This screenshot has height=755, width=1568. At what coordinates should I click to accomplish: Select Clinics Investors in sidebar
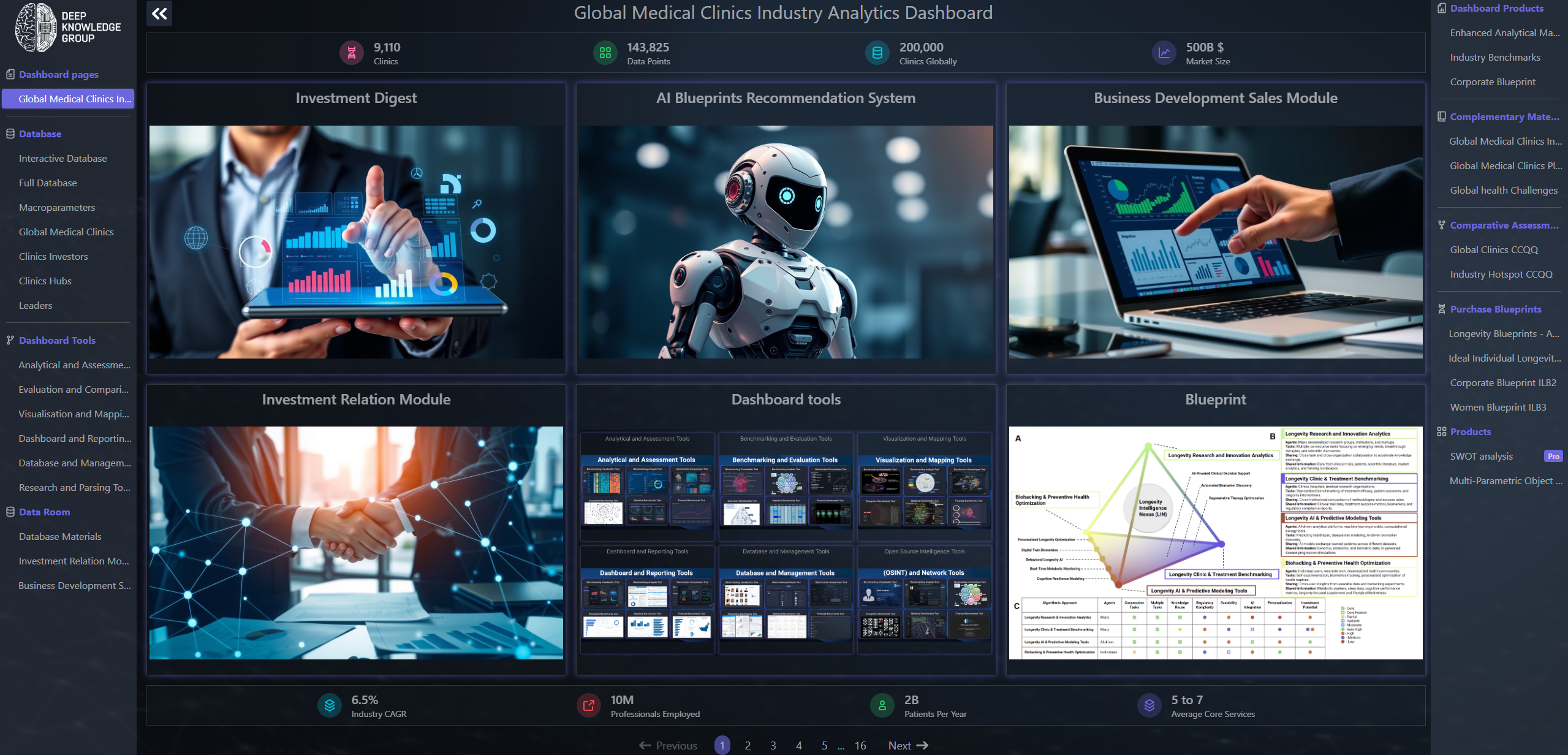pyautogui.click(x=53, y=256)
